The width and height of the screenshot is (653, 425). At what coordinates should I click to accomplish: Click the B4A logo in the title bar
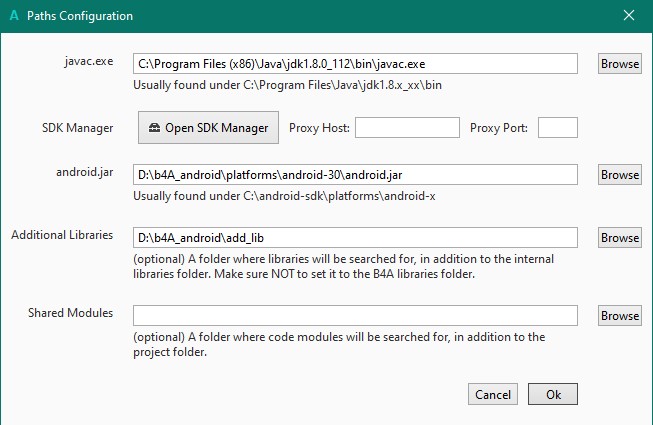pos(13,16)
